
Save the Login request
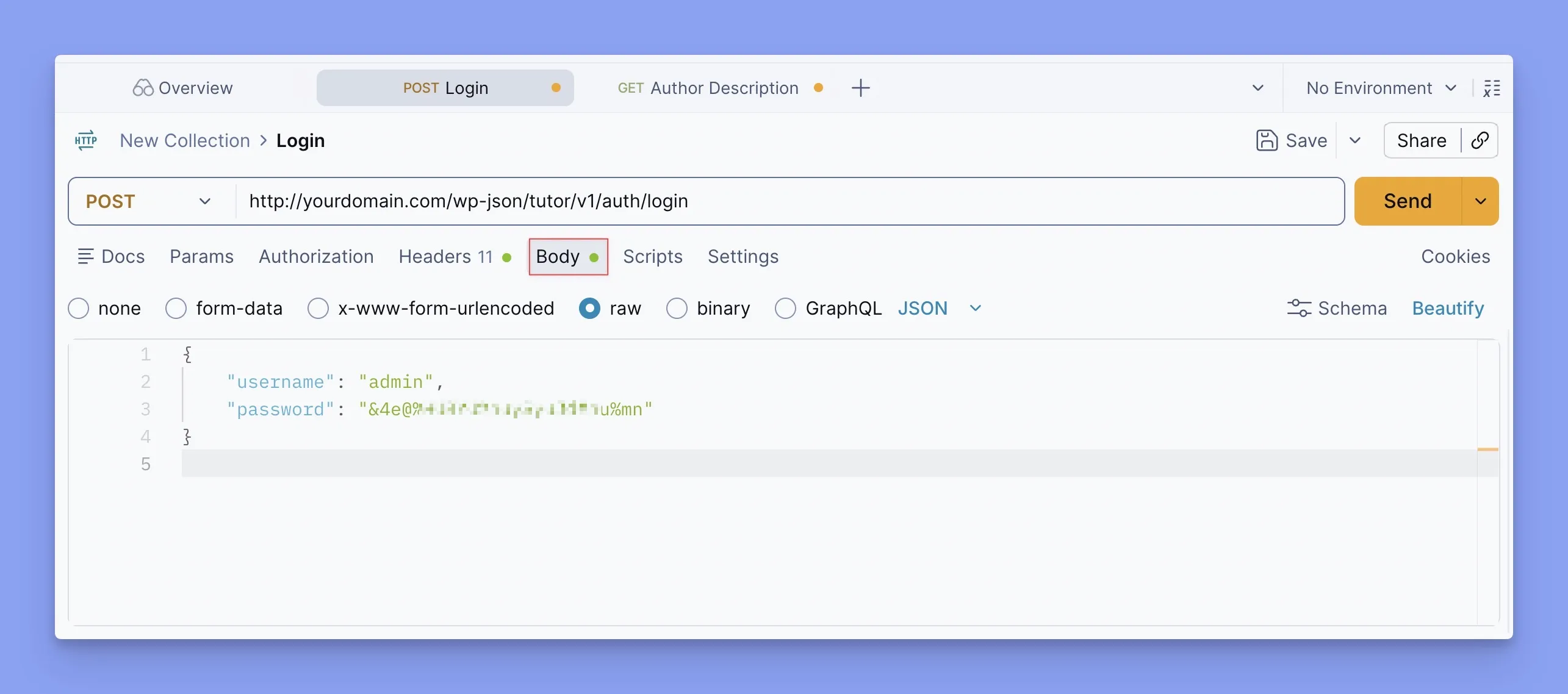(1292, 140)
